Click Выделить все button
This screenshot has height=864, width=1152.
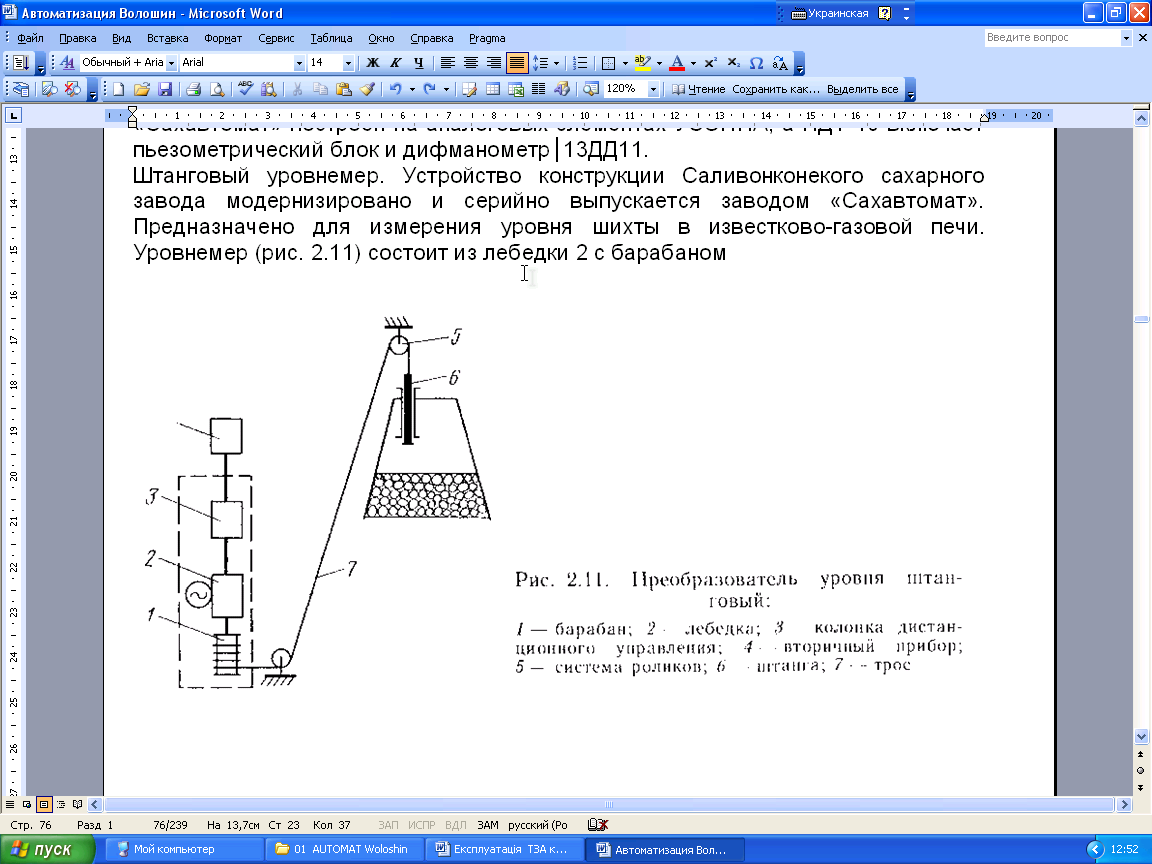point(863,90)
